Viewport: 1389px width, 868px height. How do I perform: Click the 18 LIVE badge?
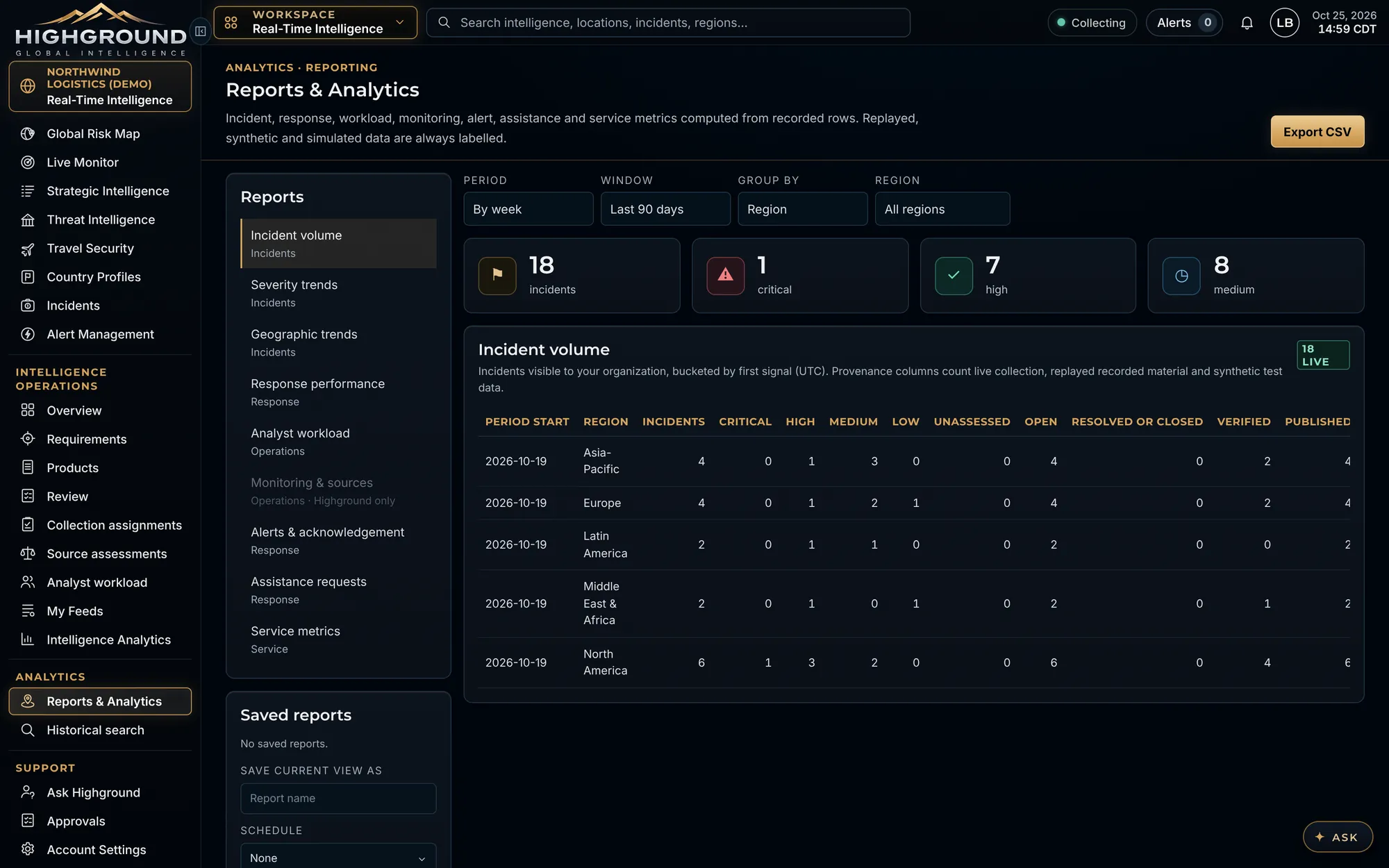point(1322,355)
